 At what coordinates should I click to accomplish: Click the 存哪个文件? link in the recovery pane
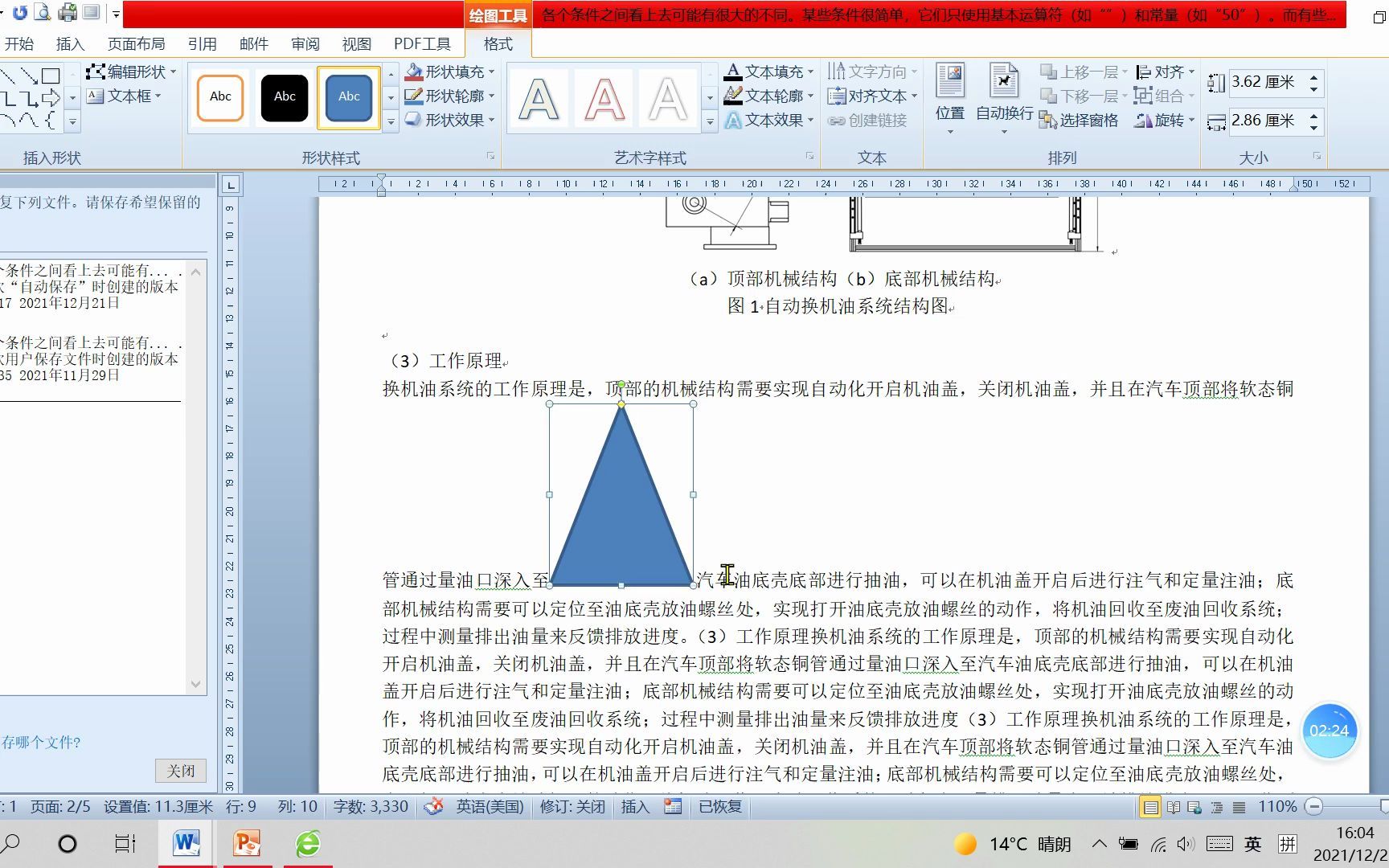pyautogui.click(x=41, y=743)
